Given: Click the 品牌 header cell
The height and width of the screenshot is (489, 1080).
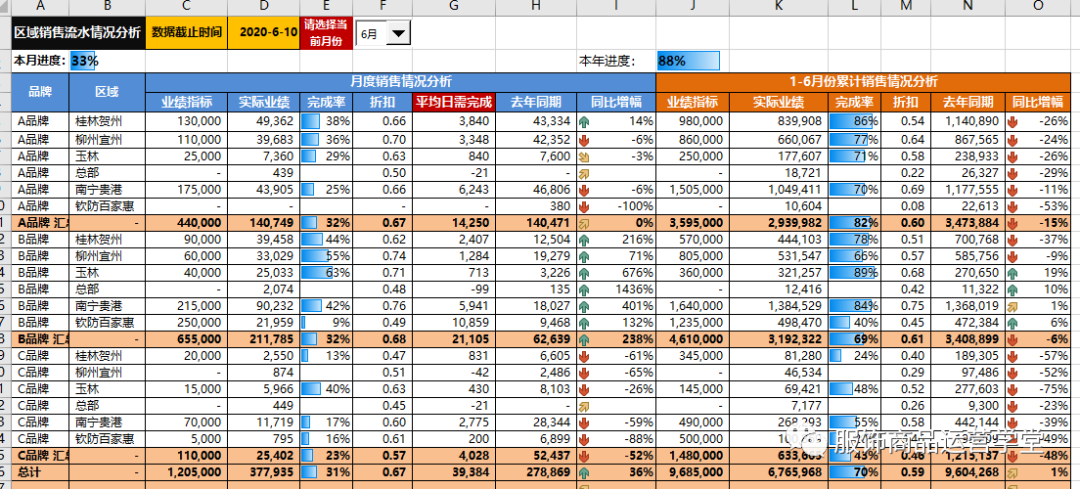Looking at the screenshot, I should coord(40,92).
